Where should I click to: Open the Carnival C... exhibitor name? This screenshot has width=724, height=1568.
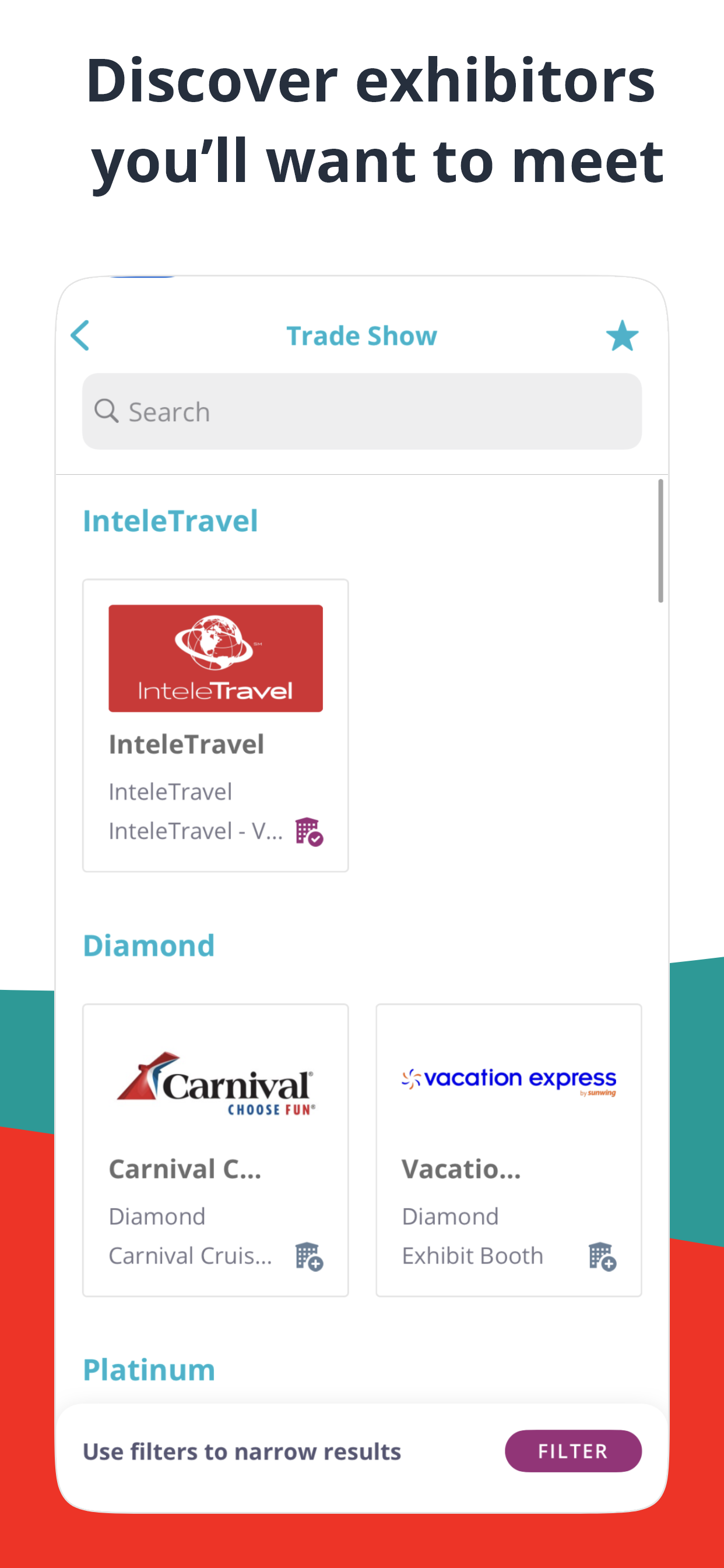(185, 1170)
